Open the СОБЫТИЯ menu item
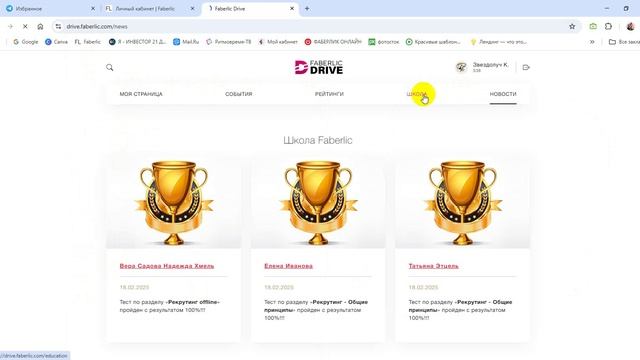The width and height of the screenshot is (640, 360). [238, 94]
